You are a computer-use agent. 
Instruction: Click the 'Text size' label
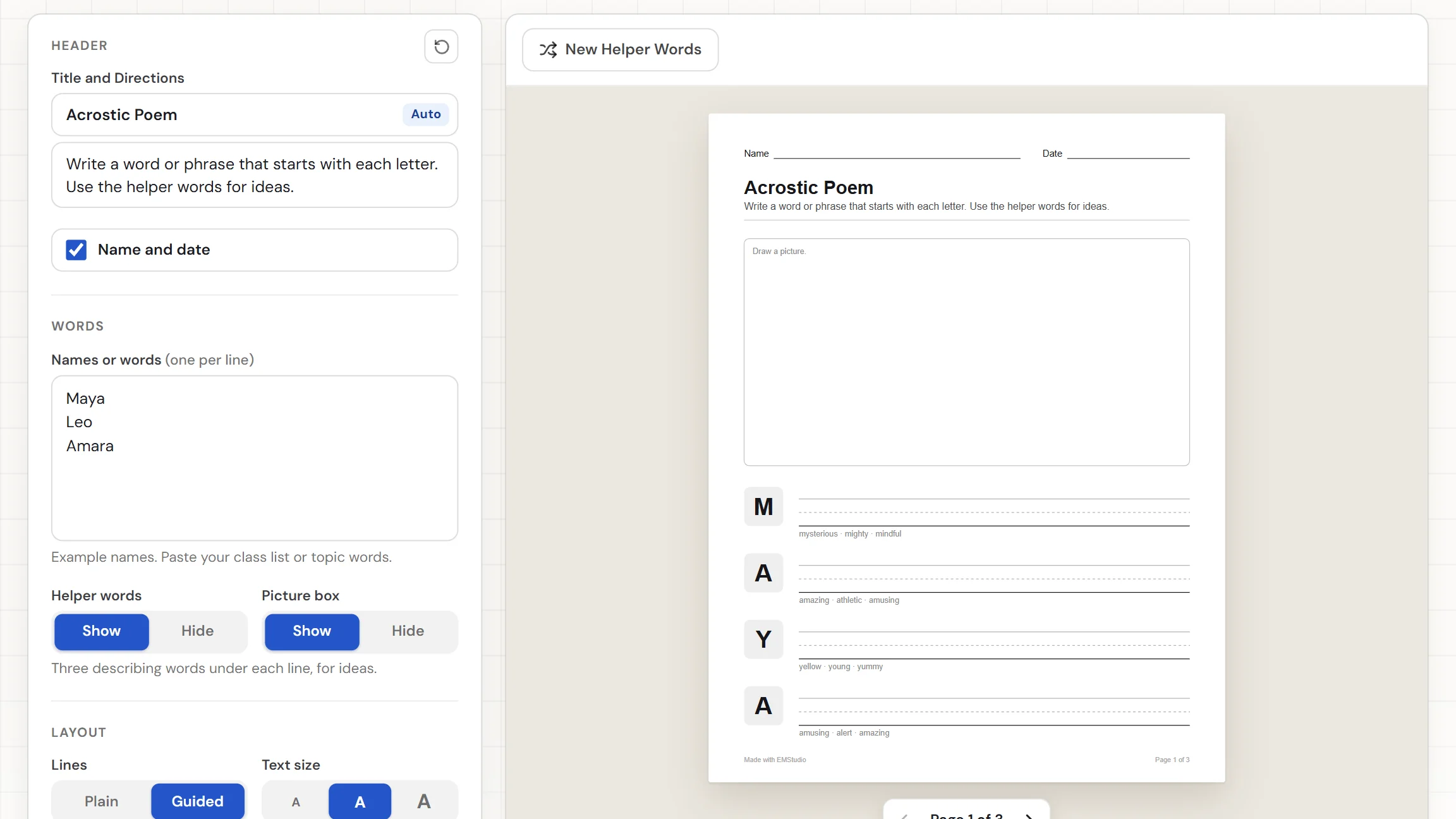291,765
